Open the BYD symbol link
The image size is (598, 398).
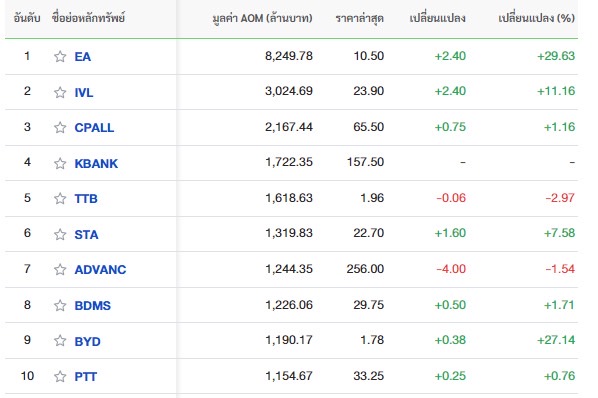tap(87, 341)
